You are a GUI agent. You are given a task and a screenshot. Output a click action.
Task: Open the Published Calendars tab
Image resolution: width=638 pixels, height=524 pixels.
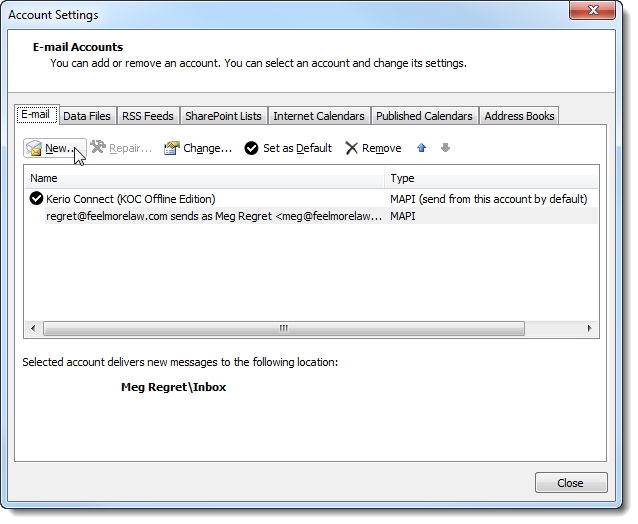[424, 116]
